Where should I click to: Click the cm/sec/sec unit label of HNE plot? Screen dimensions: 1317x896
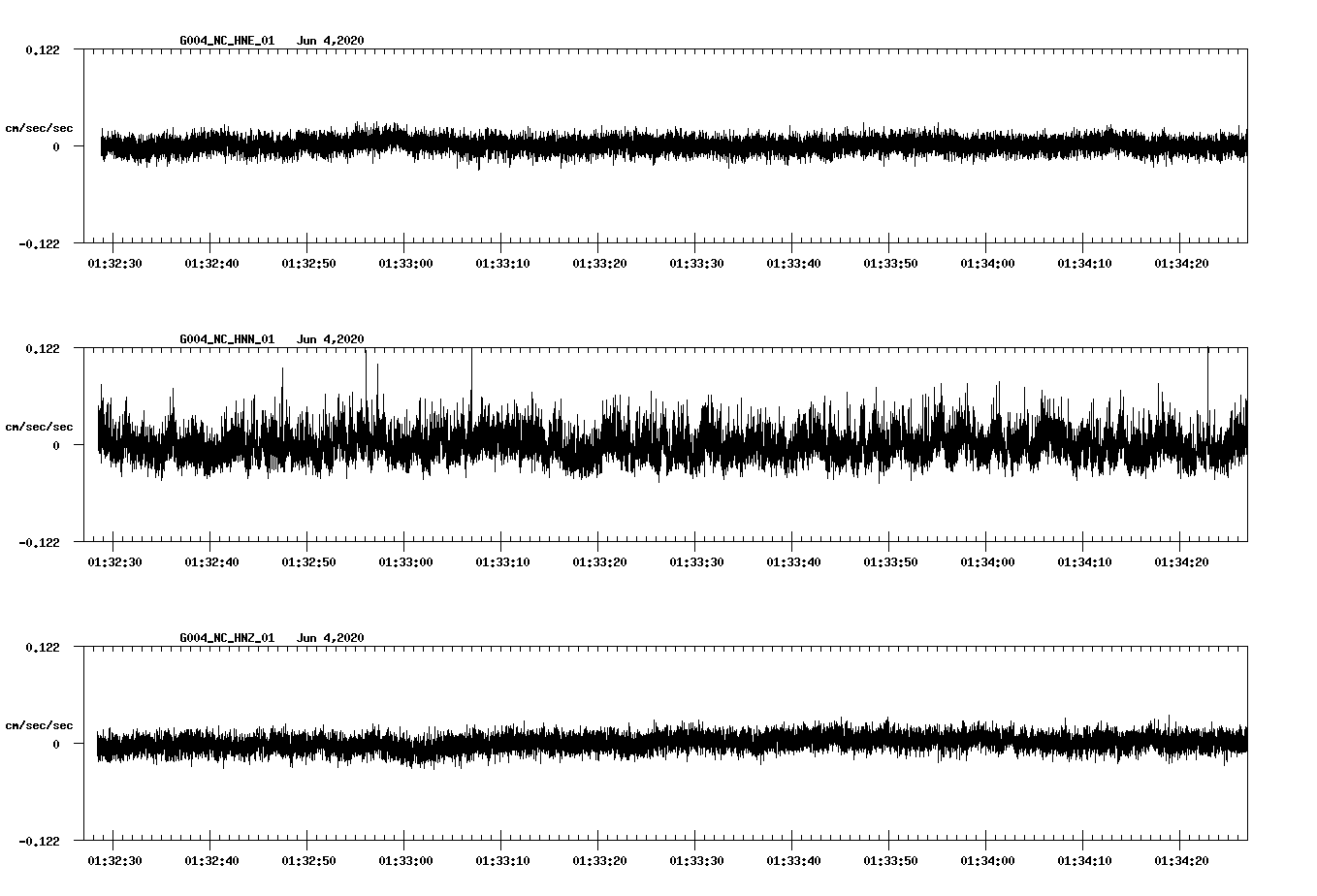(x=39, y=128)
